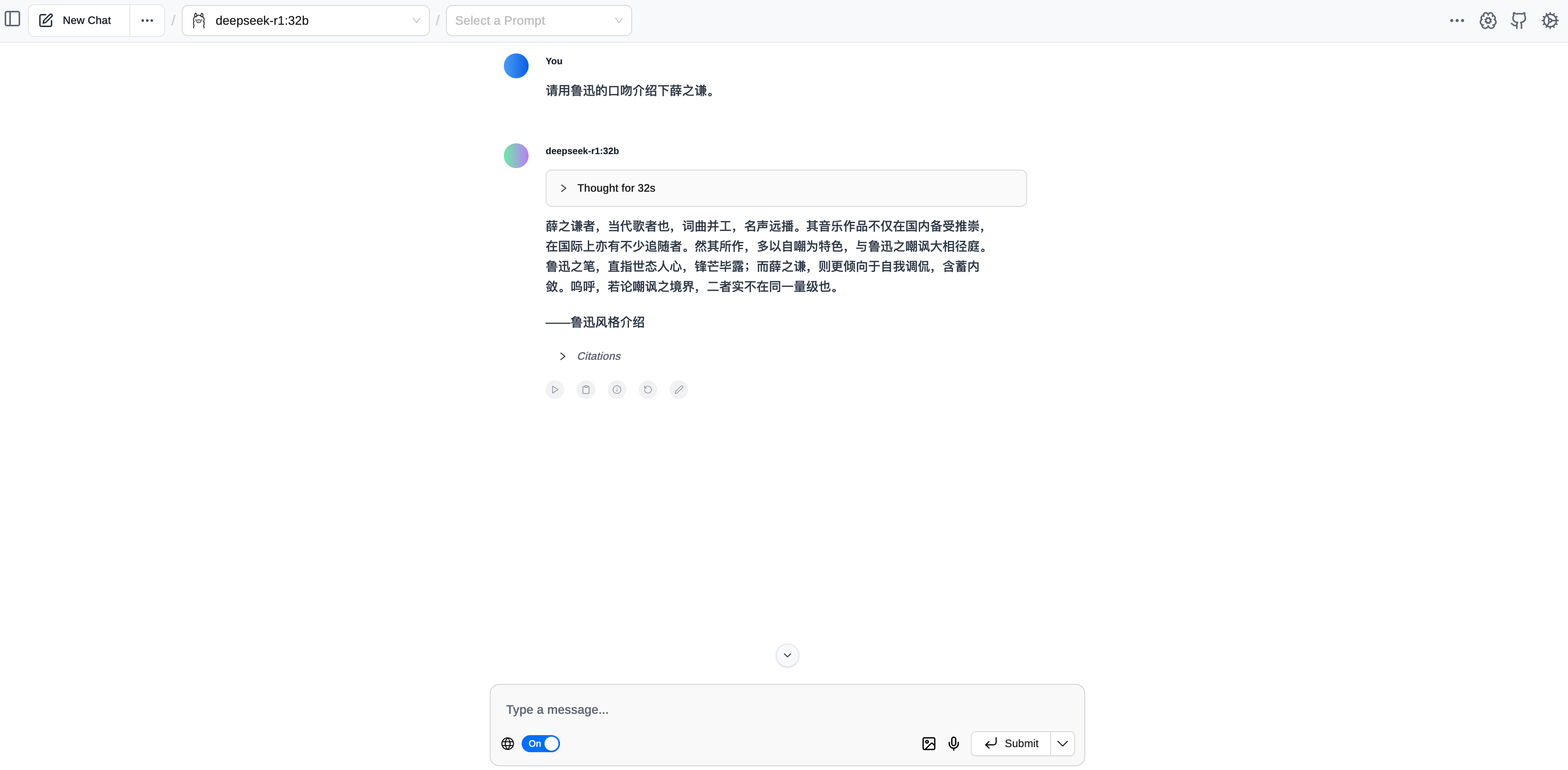Edit the assistant response
The image size is (1568, 770).
(x=679, y=390)
